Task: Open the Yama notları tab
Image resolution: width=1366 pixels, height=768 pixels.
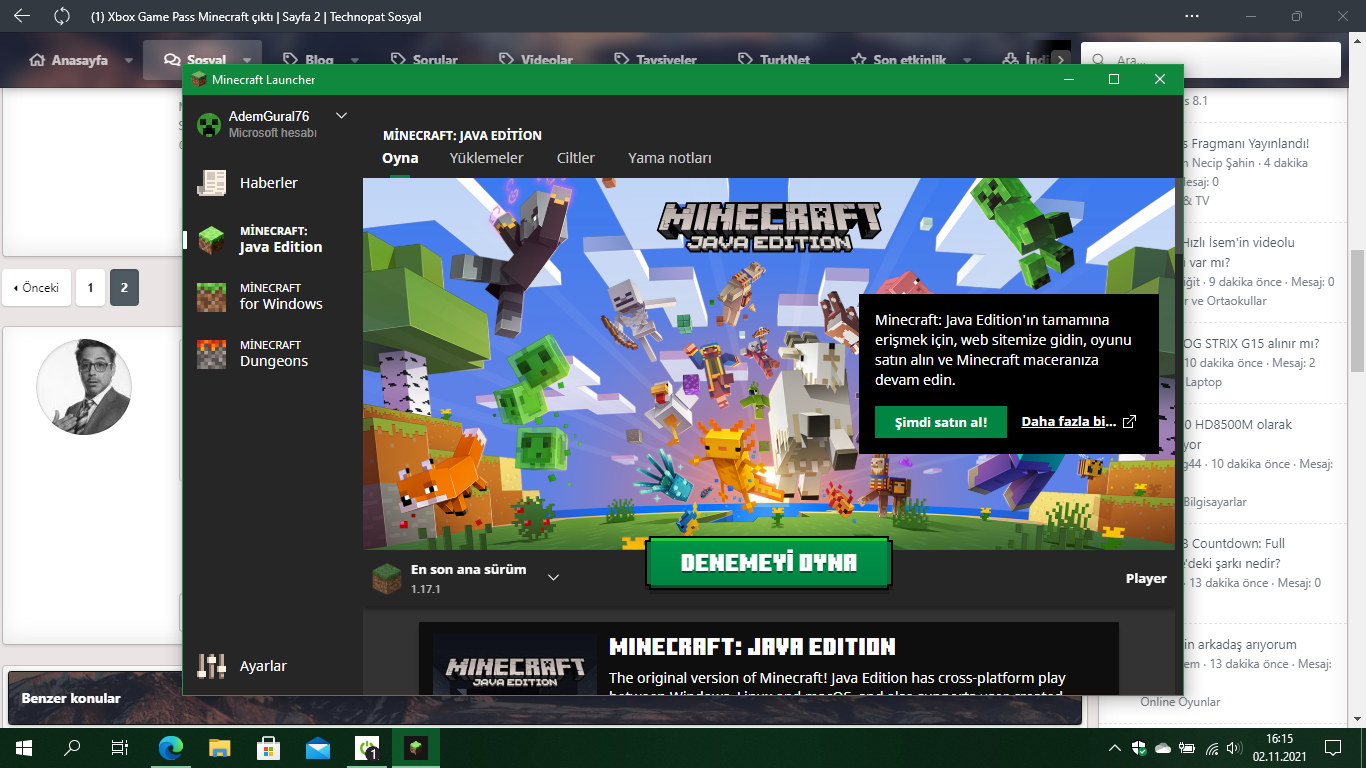Action: [x=670, y=158]
